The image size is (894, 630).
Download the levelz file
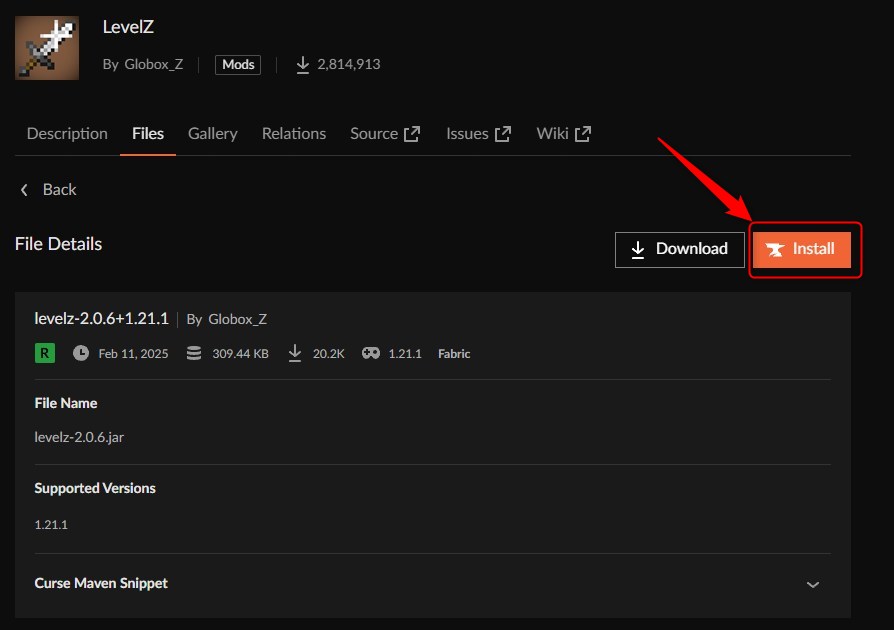pos(680,250)
